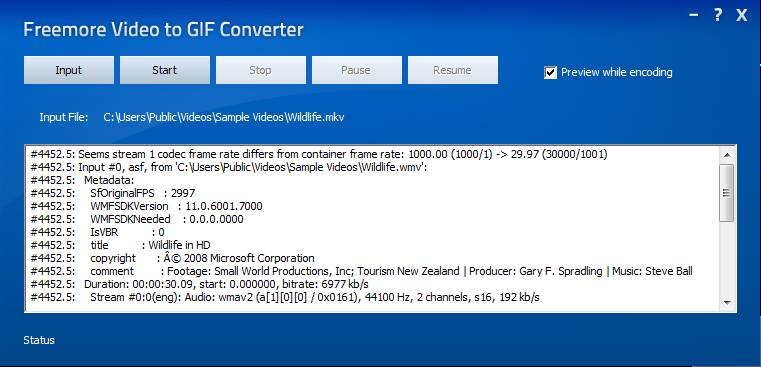Click the log scrollbar thumb
This screenshot has height=367, width=761.
(727, 193)
